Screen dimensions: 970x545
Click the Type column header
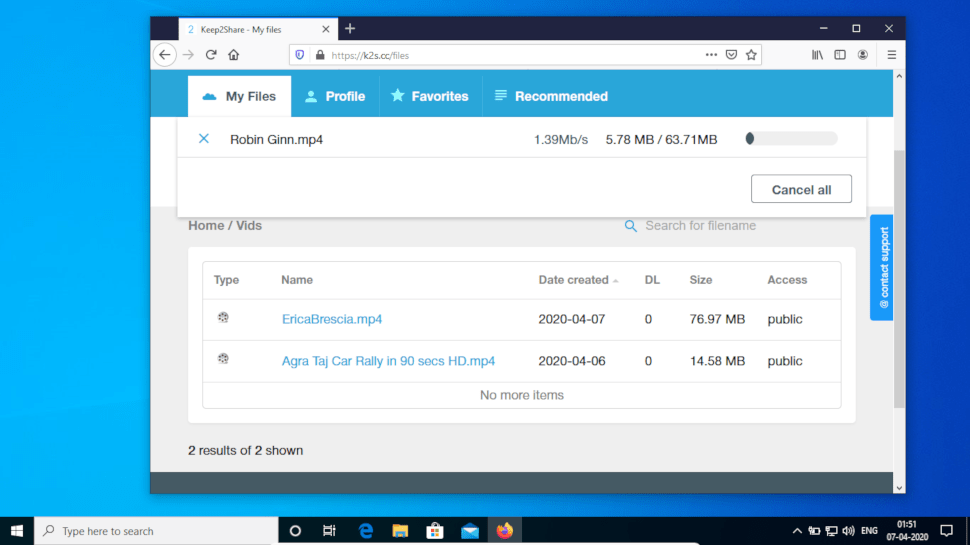point(226,280)
